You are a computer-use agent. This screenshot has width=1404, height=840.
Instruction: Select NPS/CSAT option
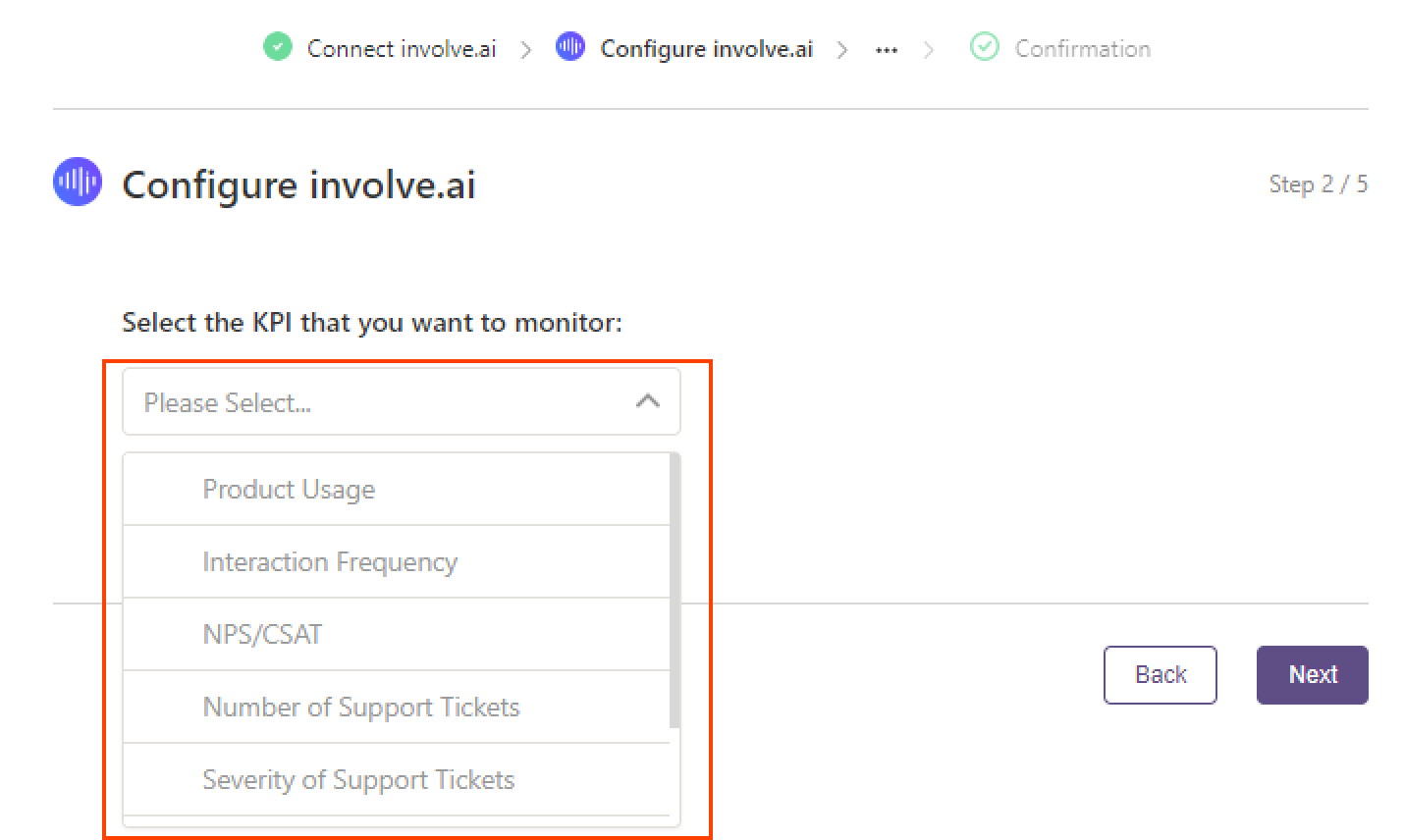397,634
